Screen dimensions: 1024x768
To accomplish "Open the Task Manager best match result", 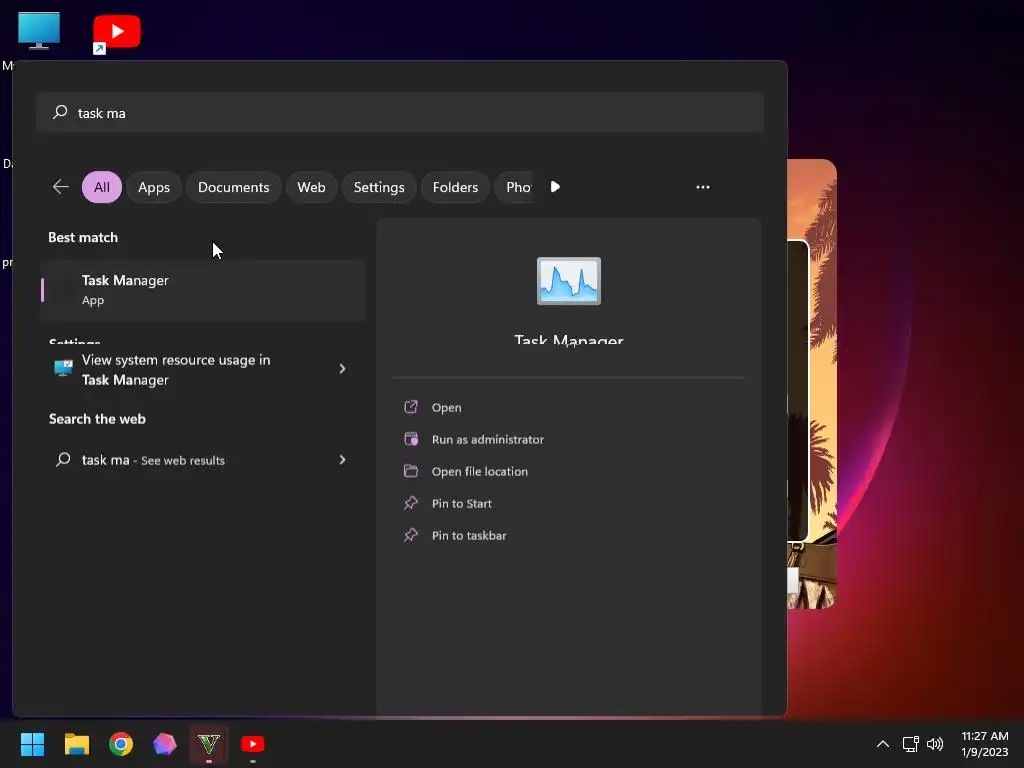I will [x=202, y=290].
